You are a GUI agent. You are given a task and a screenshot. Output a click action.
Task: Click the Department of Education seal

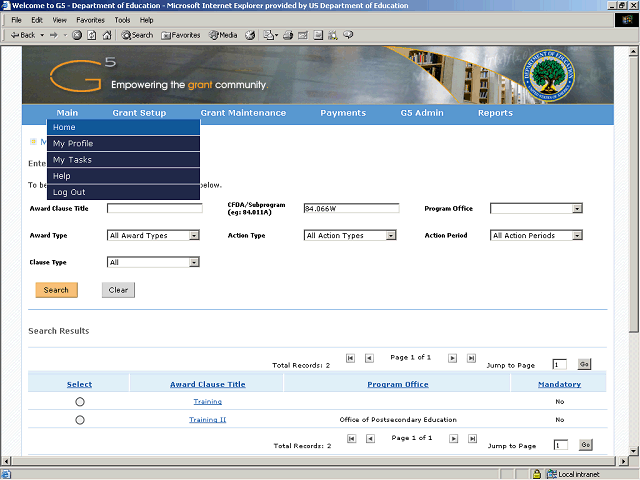[549, 76]
